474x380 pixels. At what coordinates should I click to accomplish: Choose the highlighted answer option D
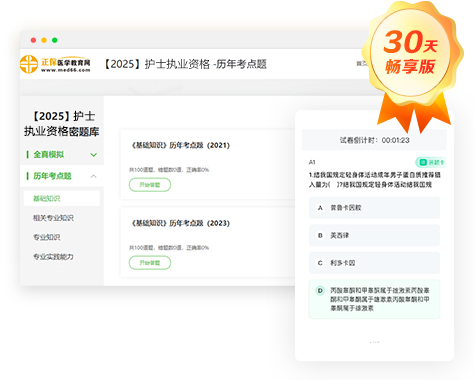click(374, 299)
